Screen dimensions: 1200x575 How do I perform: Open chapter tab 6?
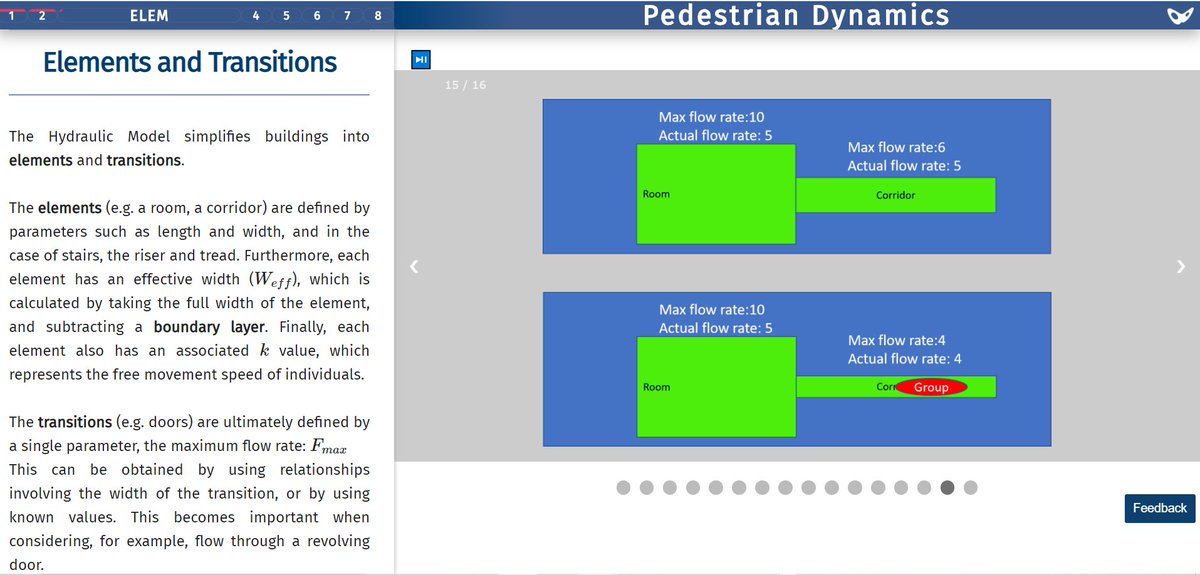[x=317, y=16]
